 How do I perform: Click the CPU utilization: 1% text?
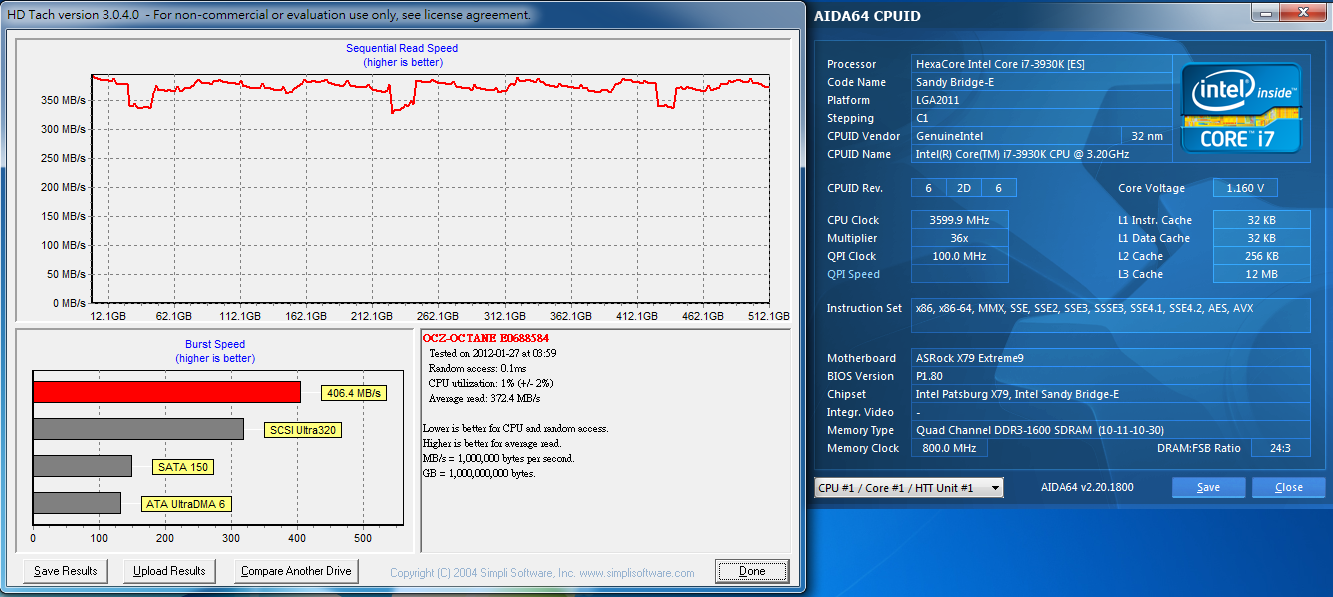point(491,383)
